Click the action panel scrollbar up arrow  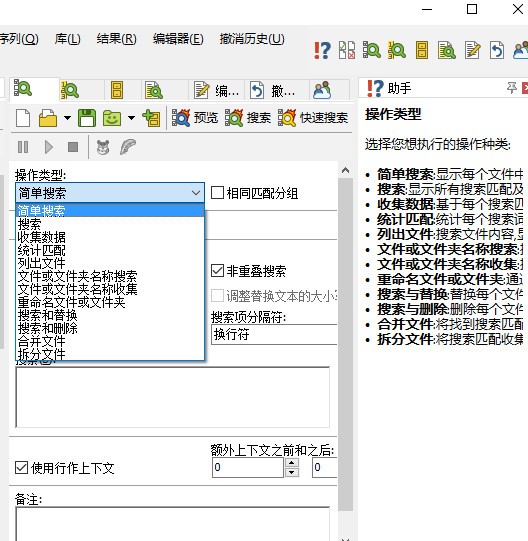pos(345,170)
